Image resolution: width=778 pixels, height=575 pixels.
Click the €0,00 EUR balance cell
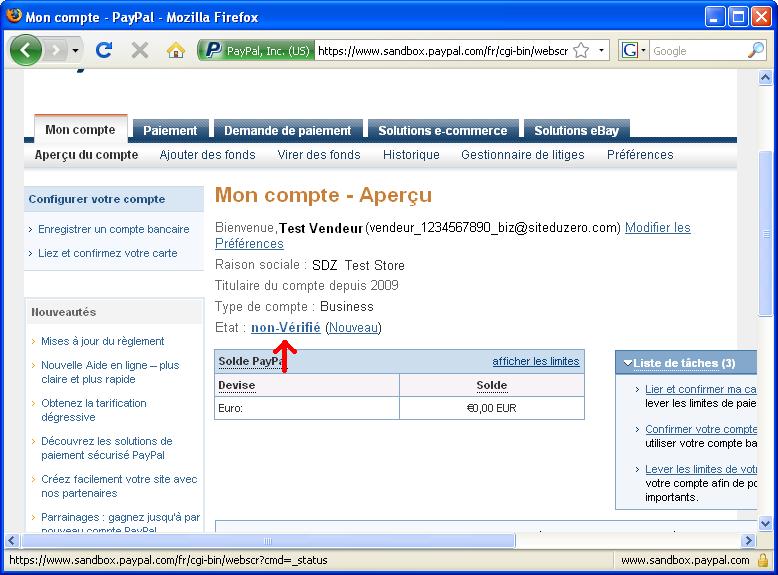pos(492,408)
